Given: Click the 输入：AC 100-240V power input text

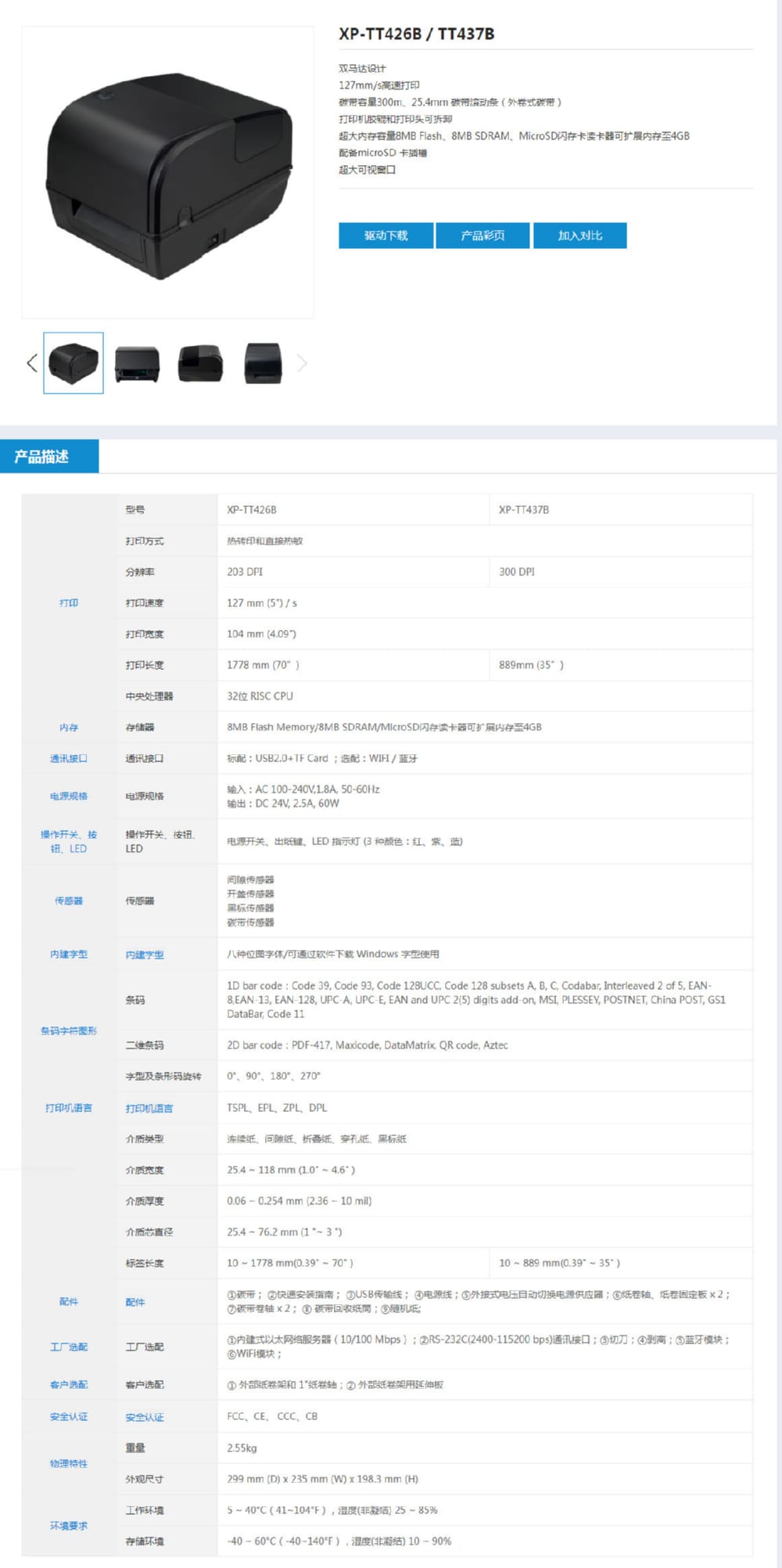Looking at the screenshot, I should (x=303, y=789).
